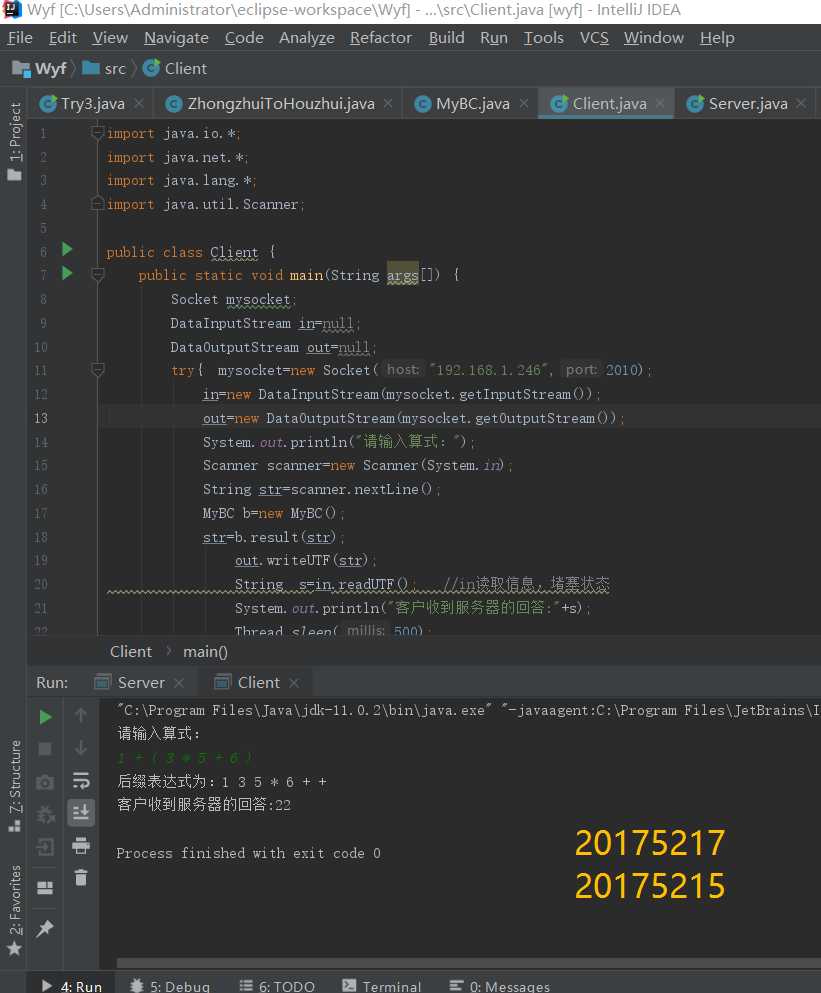
Task: Open the 6: TODO tool window
Action: point(277,986)
